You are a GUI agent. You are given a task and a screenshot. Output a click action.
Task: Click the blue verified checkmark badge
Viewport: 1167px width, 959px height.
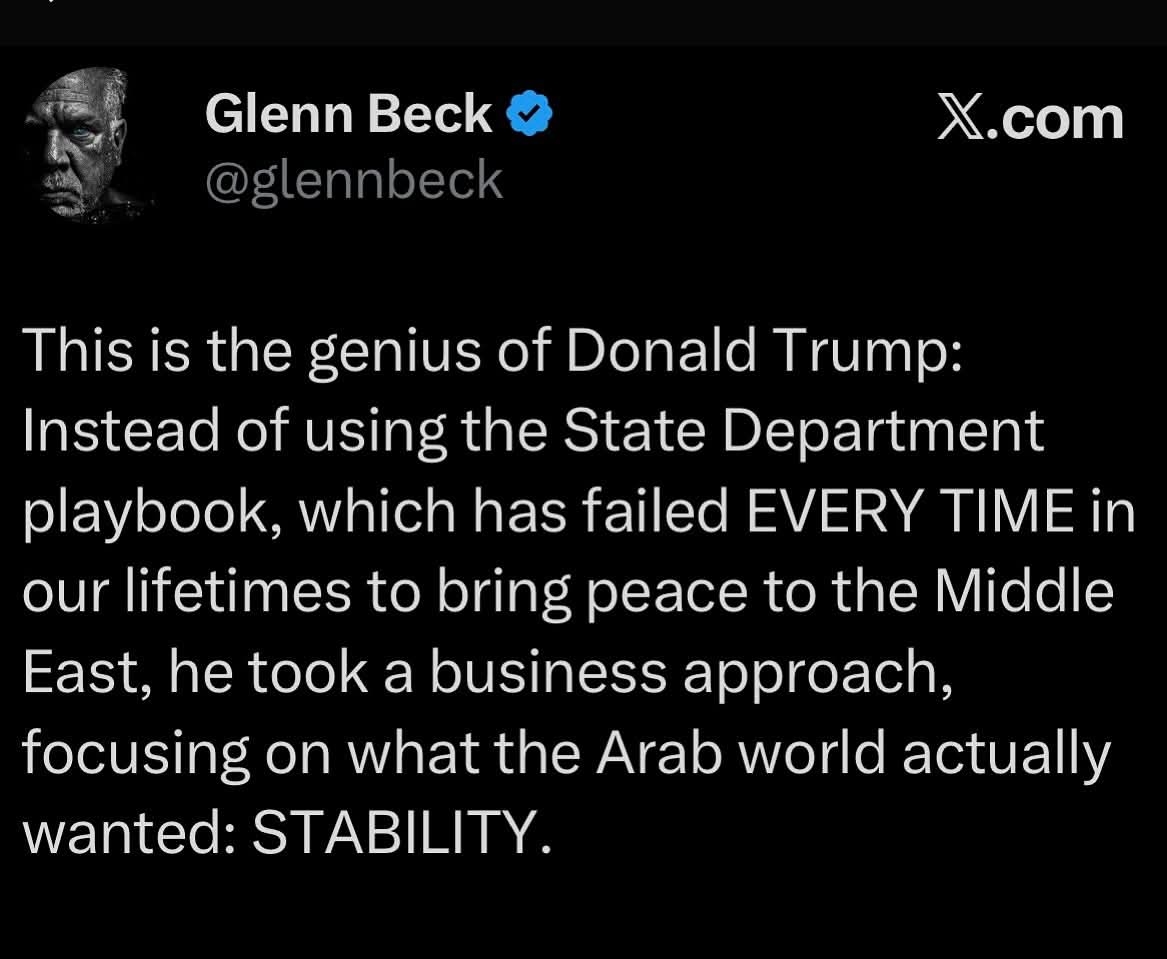click(x=532, y=115)
